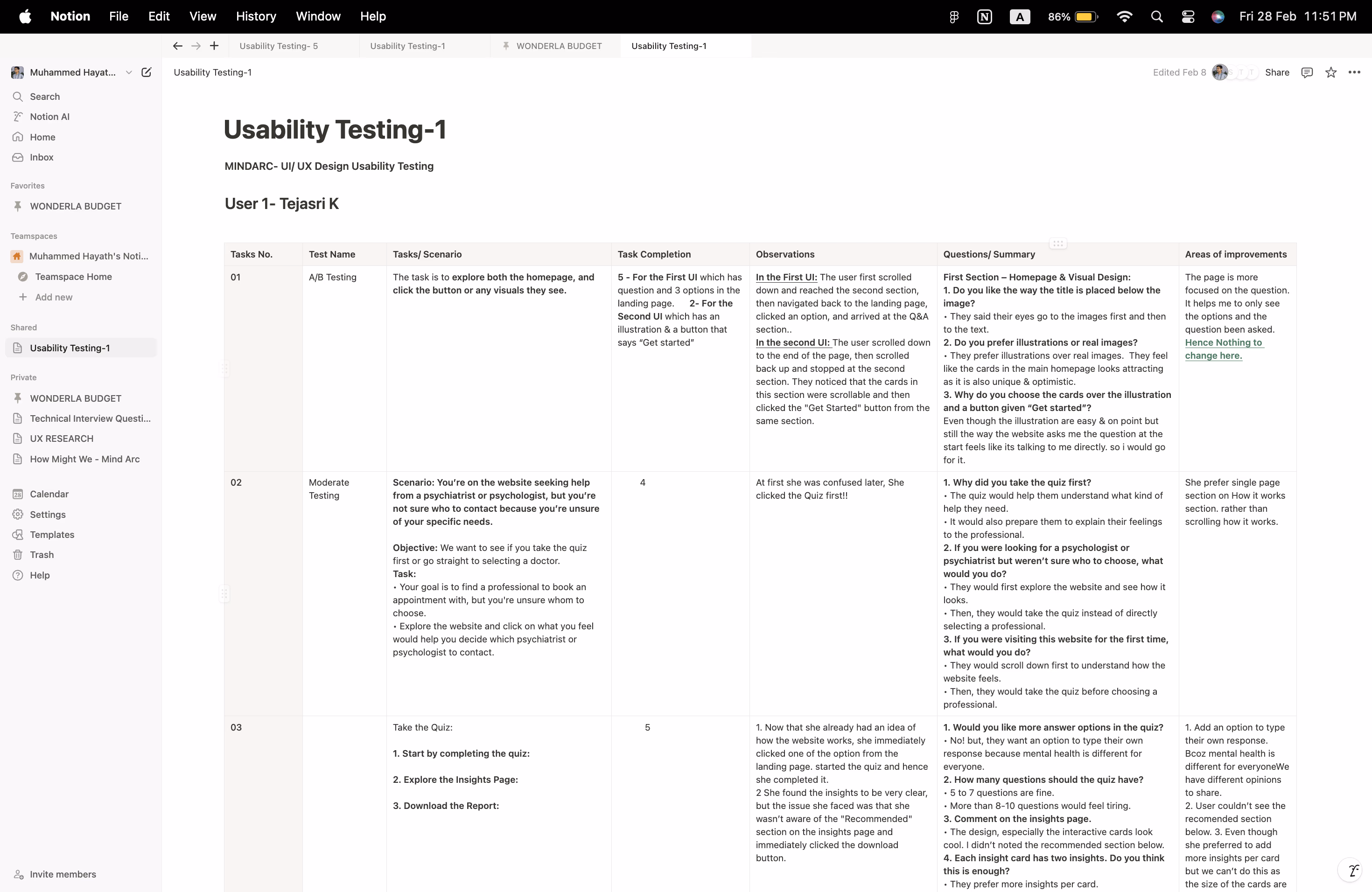Click the forward navigation arrow

point(196,46)
